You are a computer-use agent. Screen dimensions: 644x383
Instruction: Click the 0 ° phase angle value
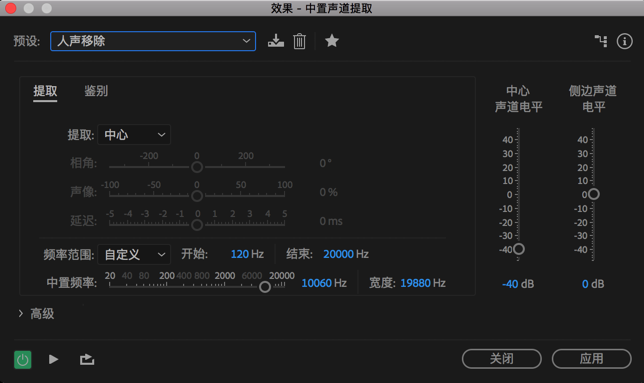325,163
